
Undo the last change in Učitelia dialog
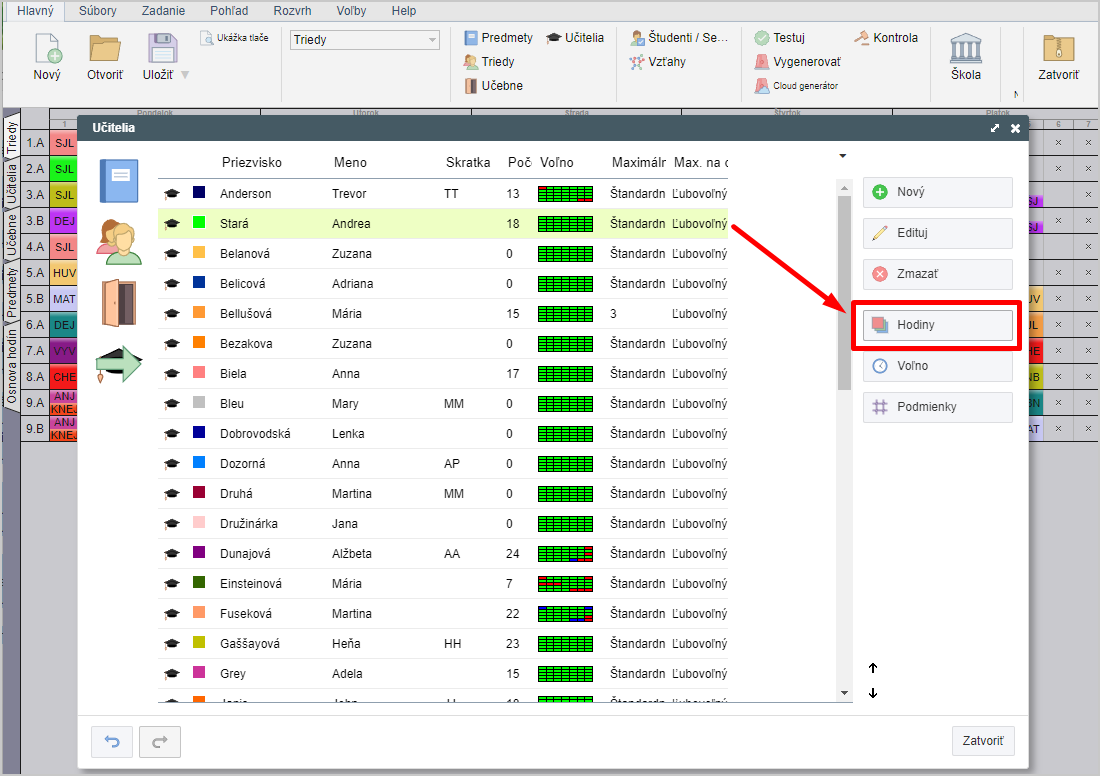(112, 742)
